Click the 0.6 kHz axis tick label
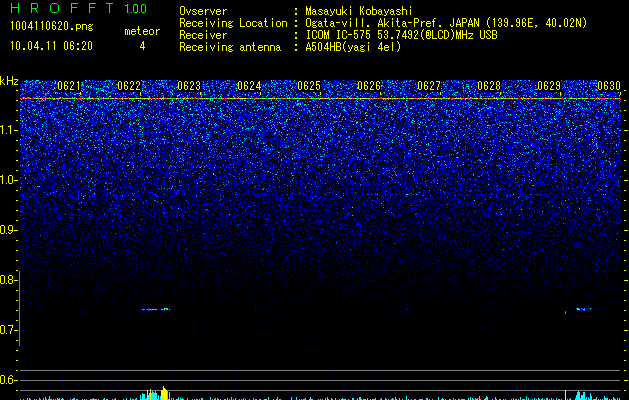This screenshot has width=629, height=400. (x=7, y=380)
